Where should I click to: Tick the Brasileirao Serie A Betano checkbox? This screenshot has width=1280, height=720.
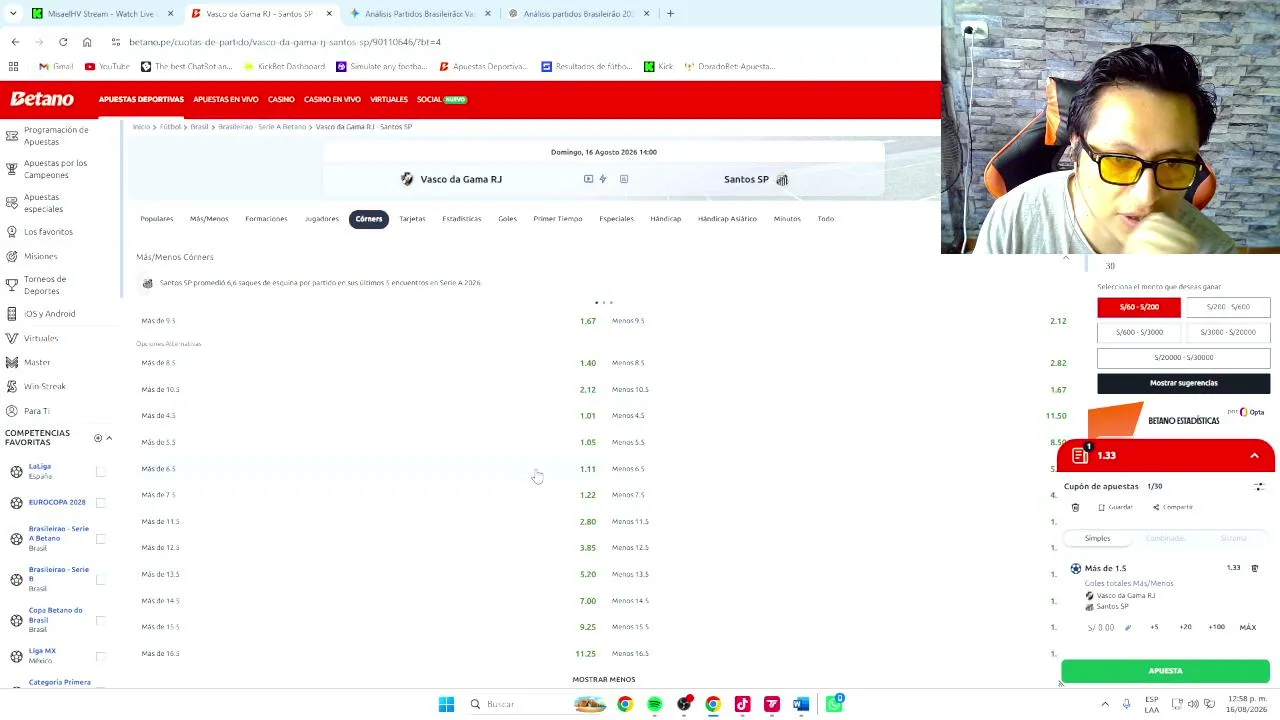(x=100, y=539)
